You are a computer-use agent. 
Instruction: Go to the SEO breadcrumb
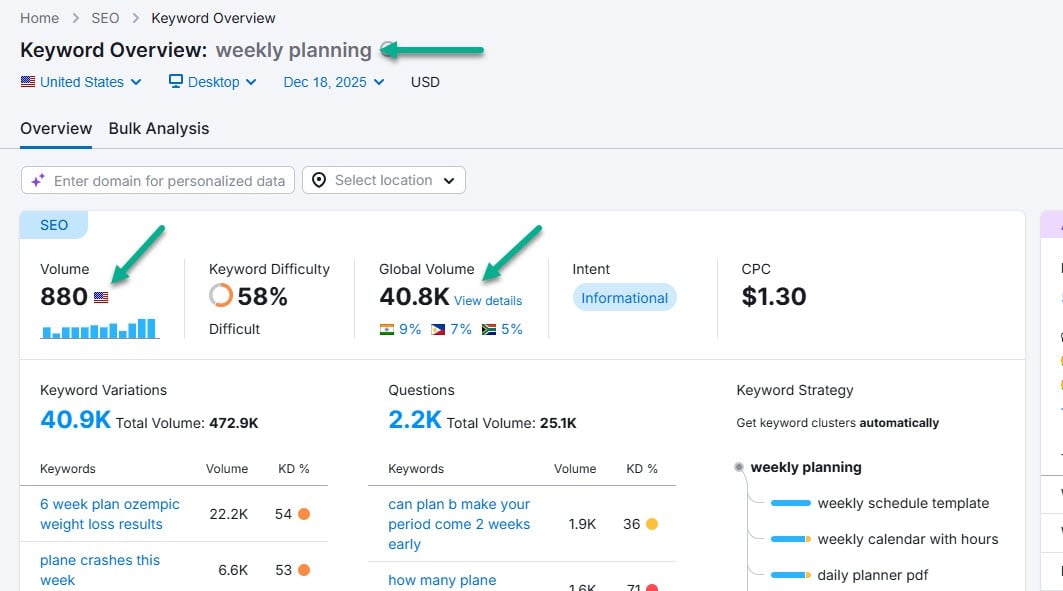[x=105, y=18]
